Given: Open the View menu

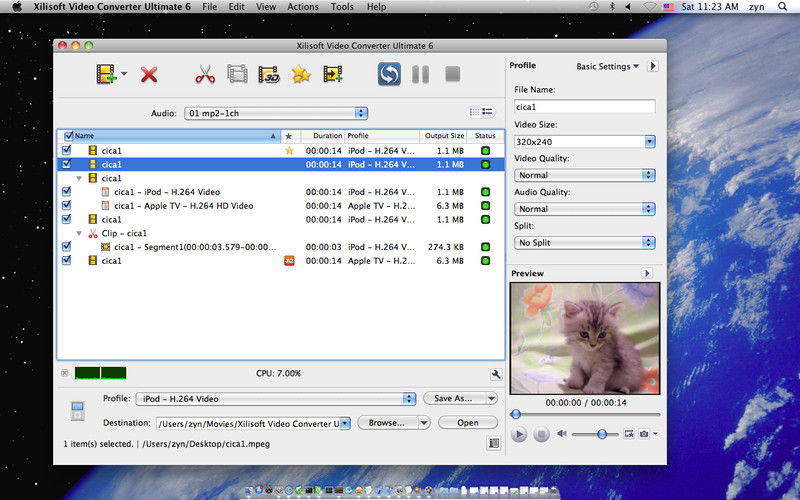Looking at the screenshot, I should click(266, 7).
